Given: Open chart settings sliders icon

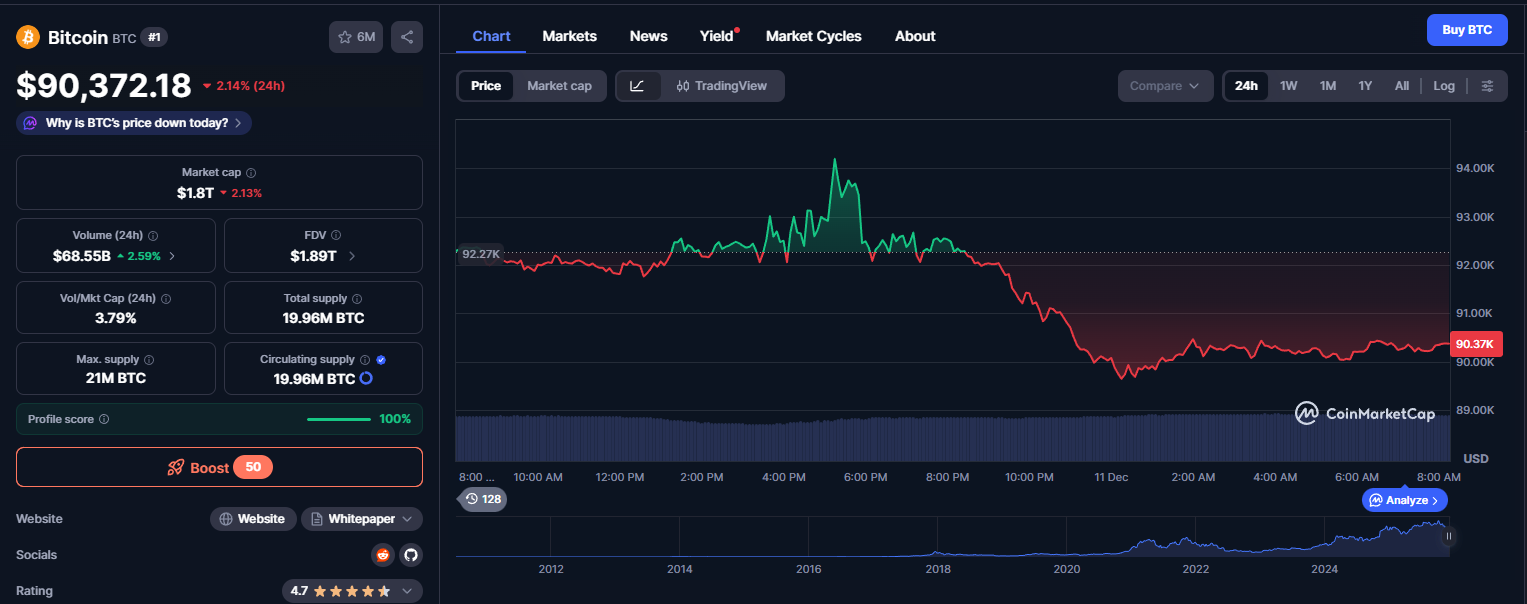Looking at the screenshot, I should [x=1488, y=85].
